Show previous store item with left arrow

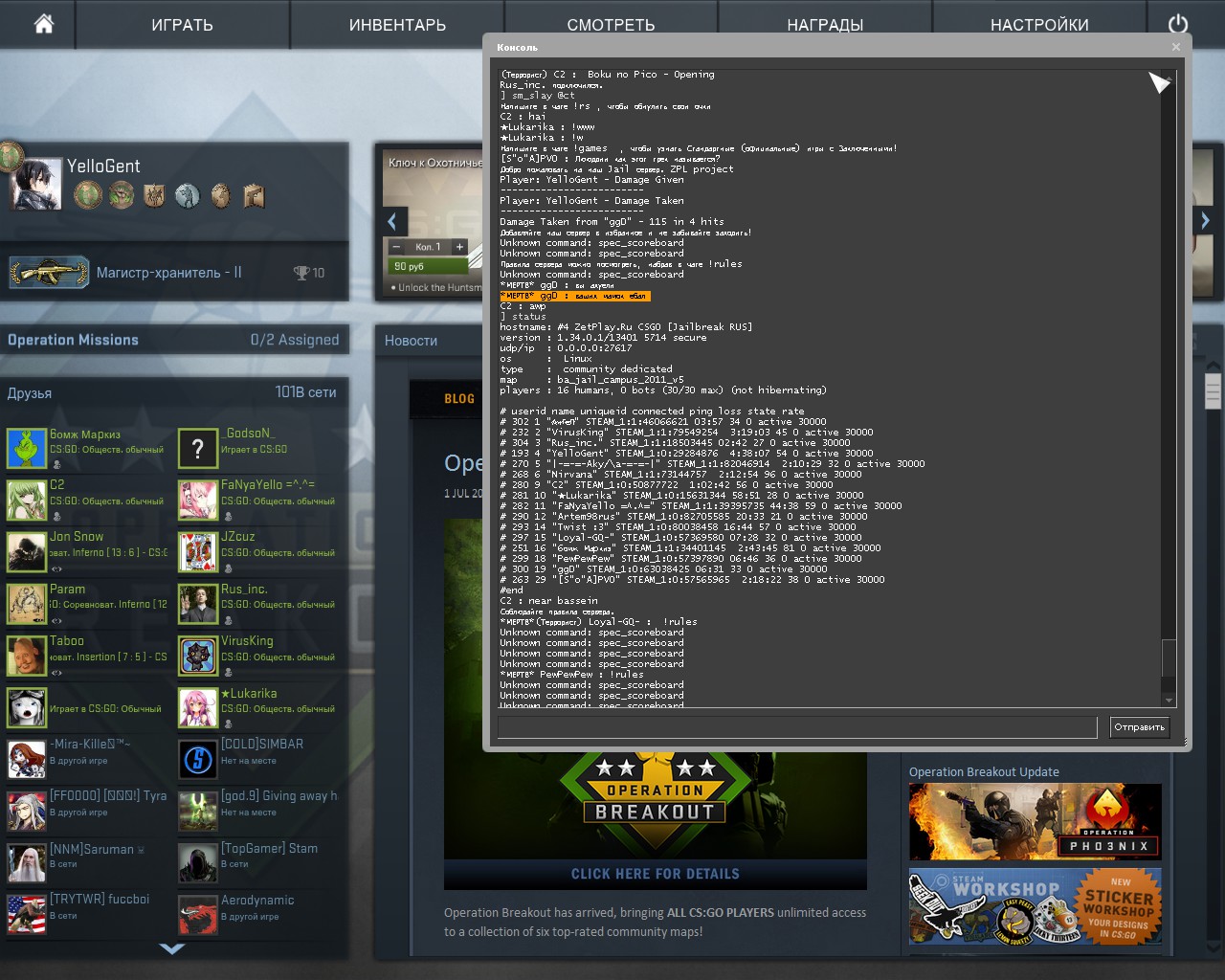pos(391,222)
